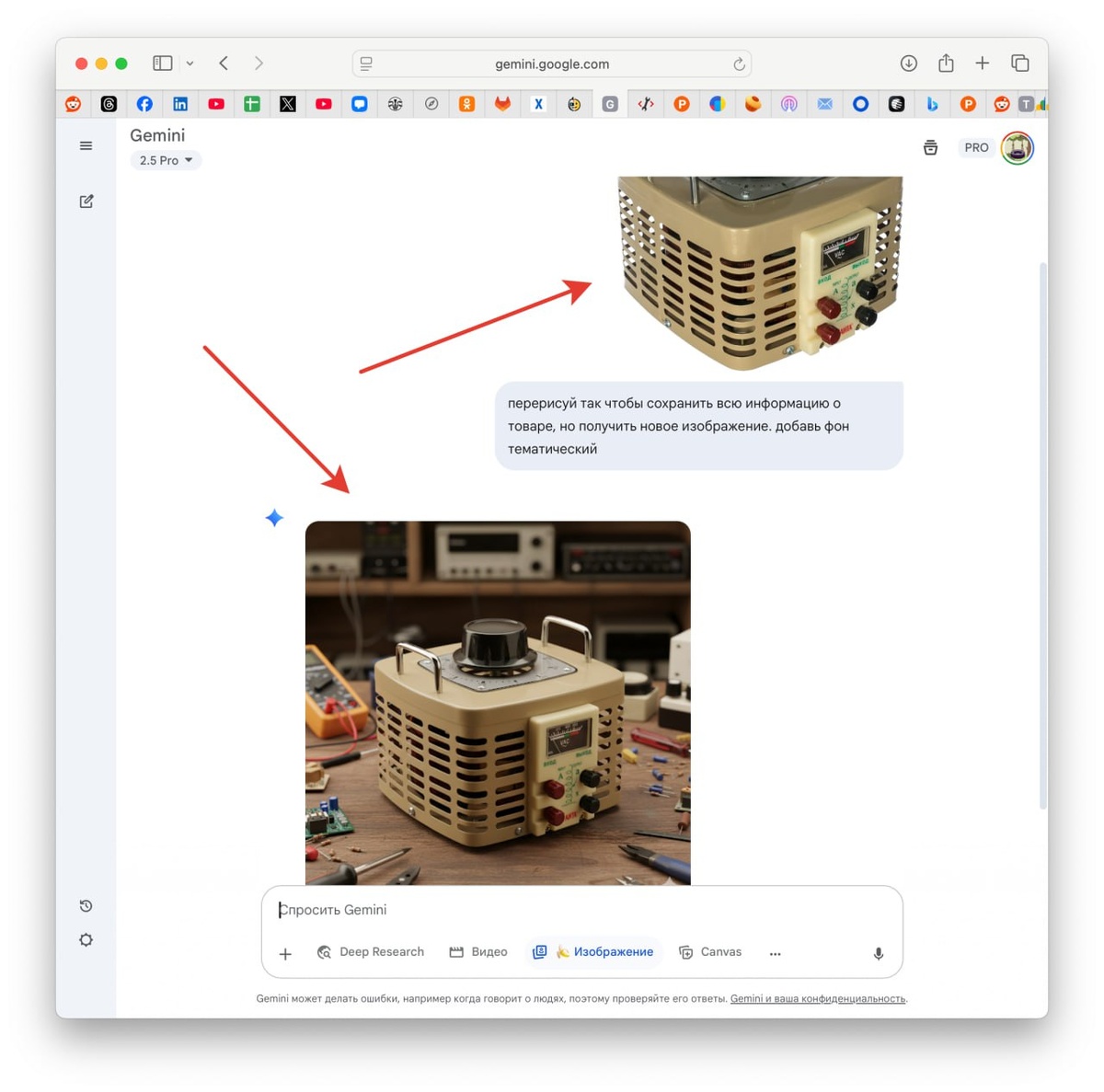The height and width of the screenshot is (1092, 1104).
Task: Expand the Safari sidebar options chevron
Action: (190, 63)
